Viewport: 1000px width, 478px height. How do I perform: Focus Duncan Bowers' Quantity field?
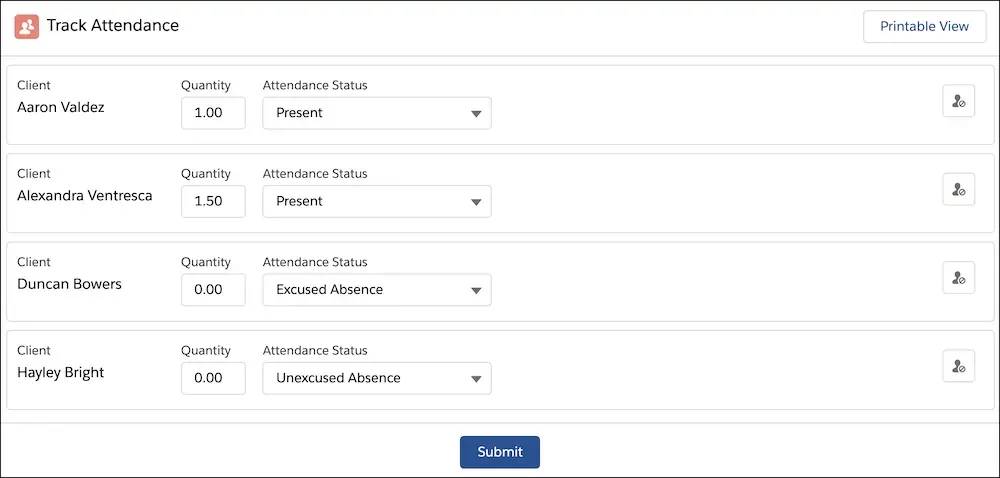[213, 290]
